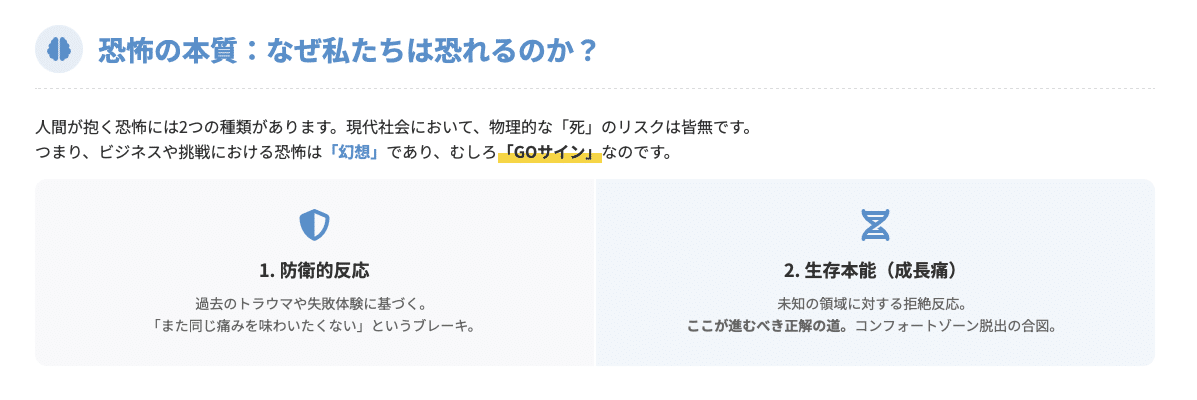Click the text 未知の領域に対する拒絶反応。
The image size is (1197, 400).
pyautogui.click(x=875, y=302)
